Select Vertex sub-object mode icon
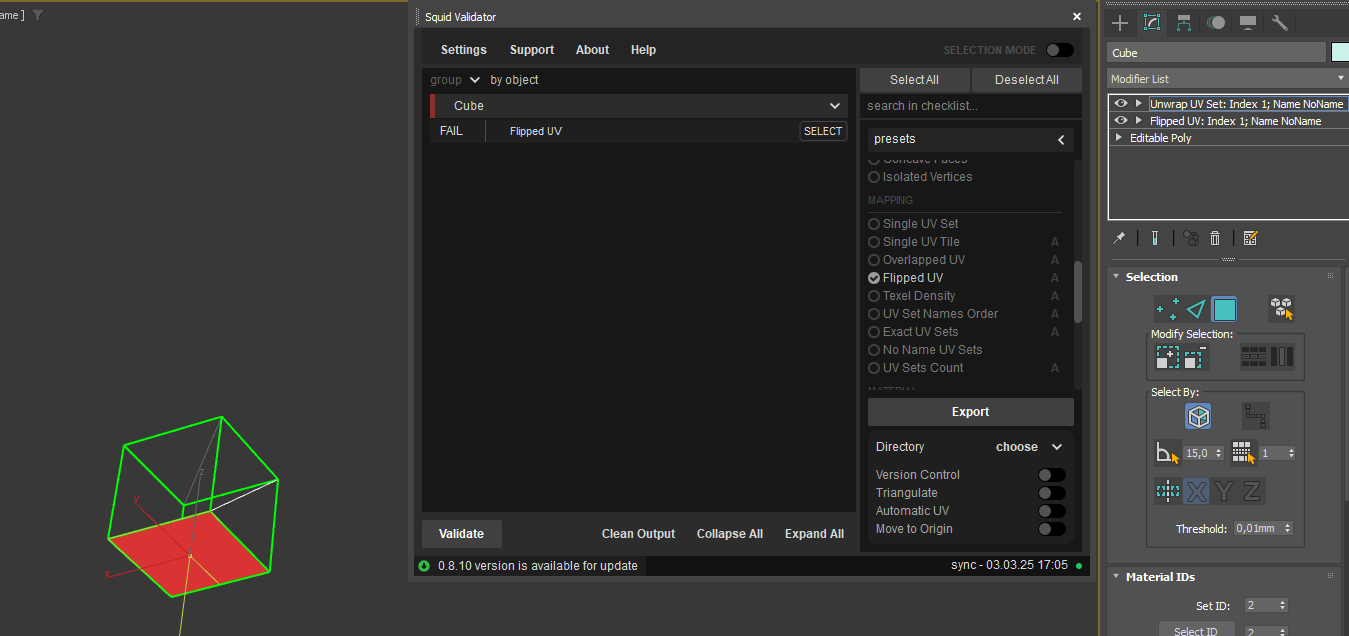Screen dimensions: 1349x636 (1166, 309)
